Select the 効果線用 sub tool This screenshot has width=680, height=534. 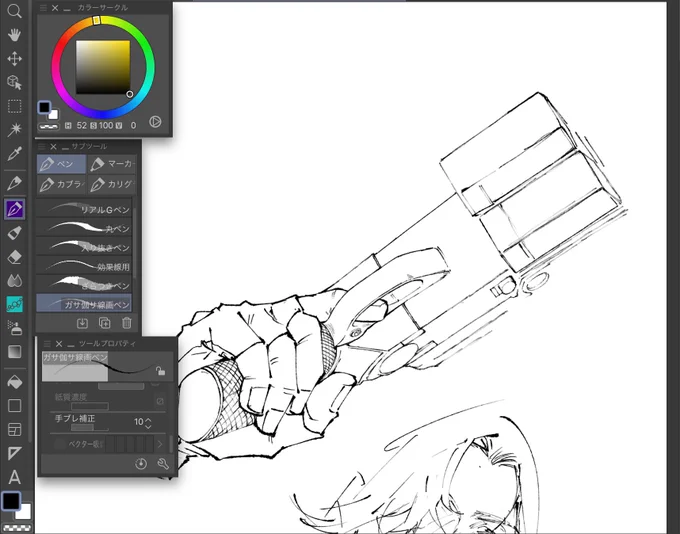pyautogui.click(x=84, y=265)
